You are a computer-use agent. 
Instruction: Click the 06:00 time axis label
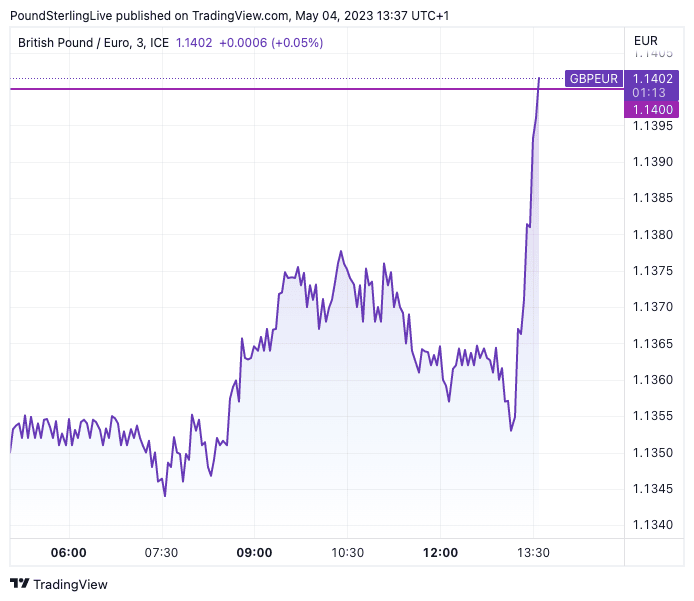68,552
